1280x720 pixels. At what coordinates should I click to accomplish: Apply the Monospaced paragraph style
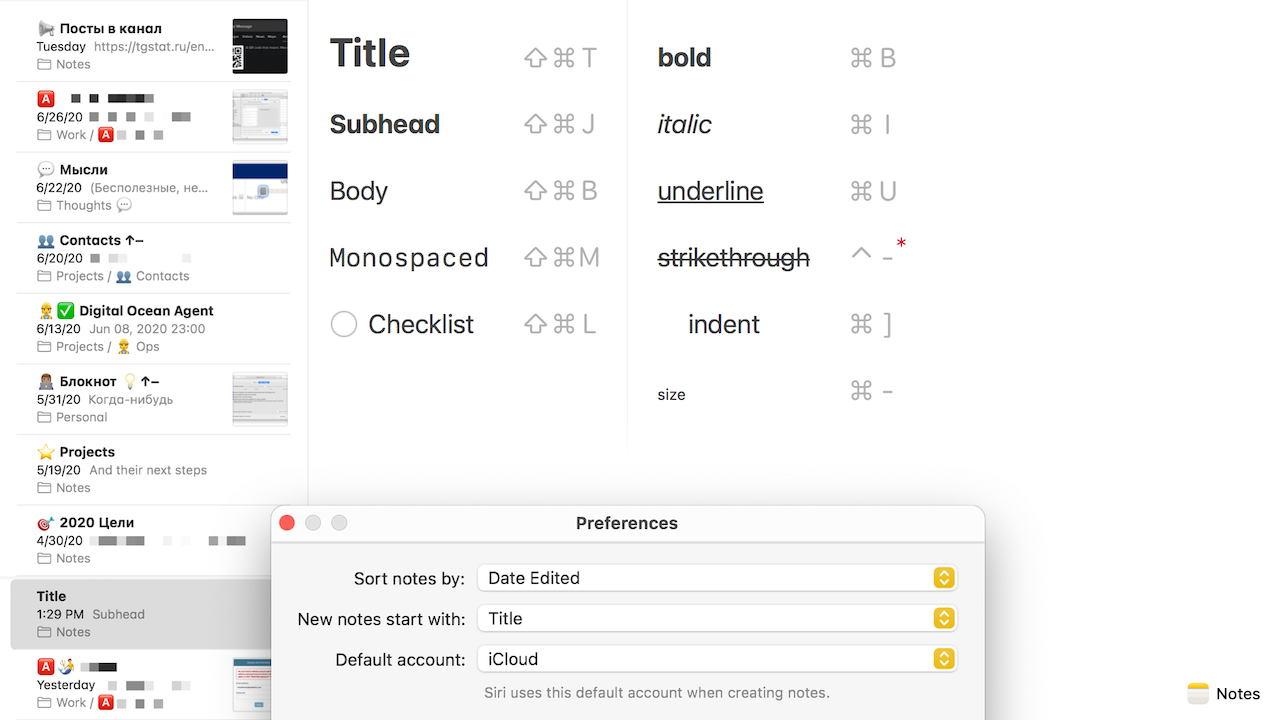(x=409, y=257)
